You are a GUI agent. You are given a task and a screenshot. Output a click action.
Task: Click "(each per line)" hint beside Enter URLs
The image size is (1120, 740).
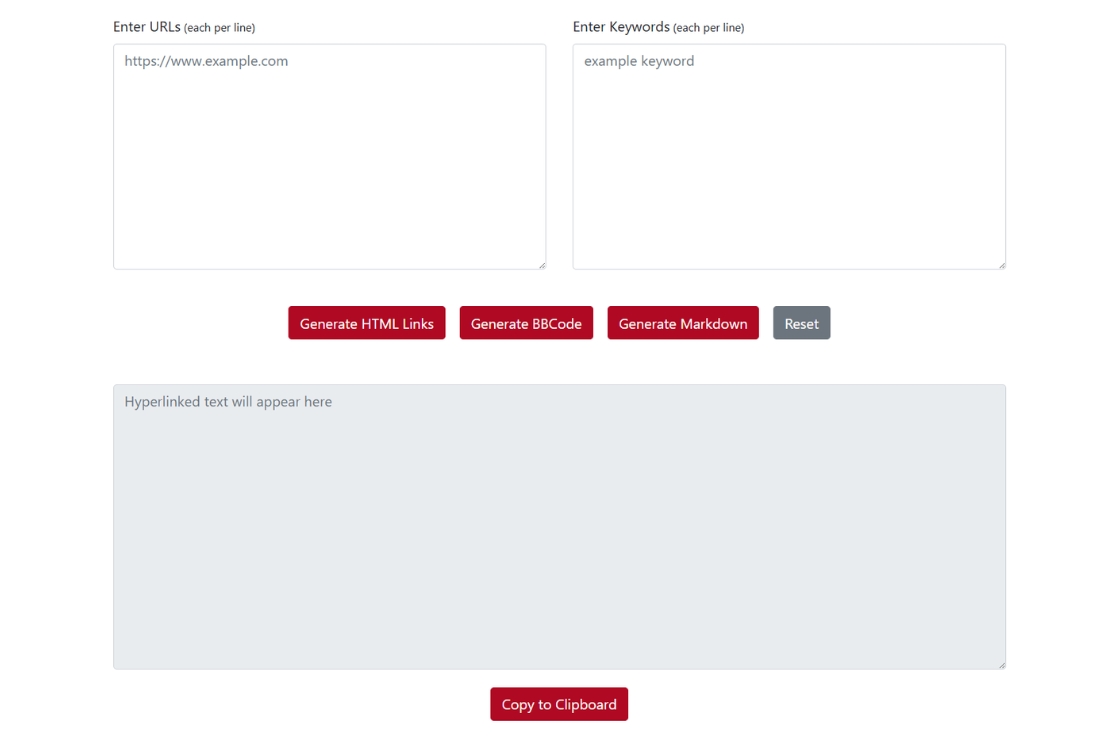220,28
